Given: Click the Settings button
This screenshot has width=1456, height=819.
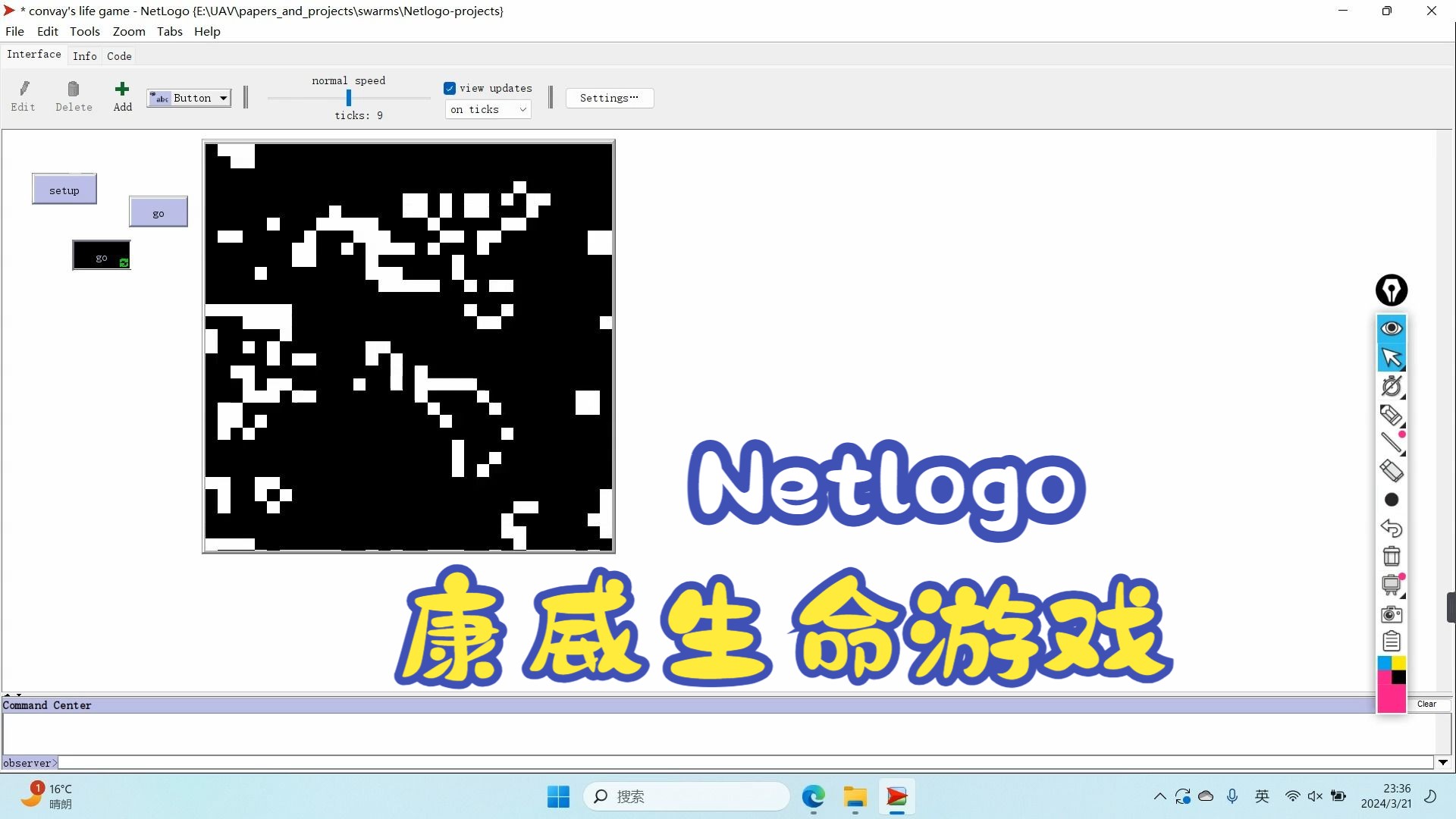Looking at the screenshot, I should tap(608, 97).
